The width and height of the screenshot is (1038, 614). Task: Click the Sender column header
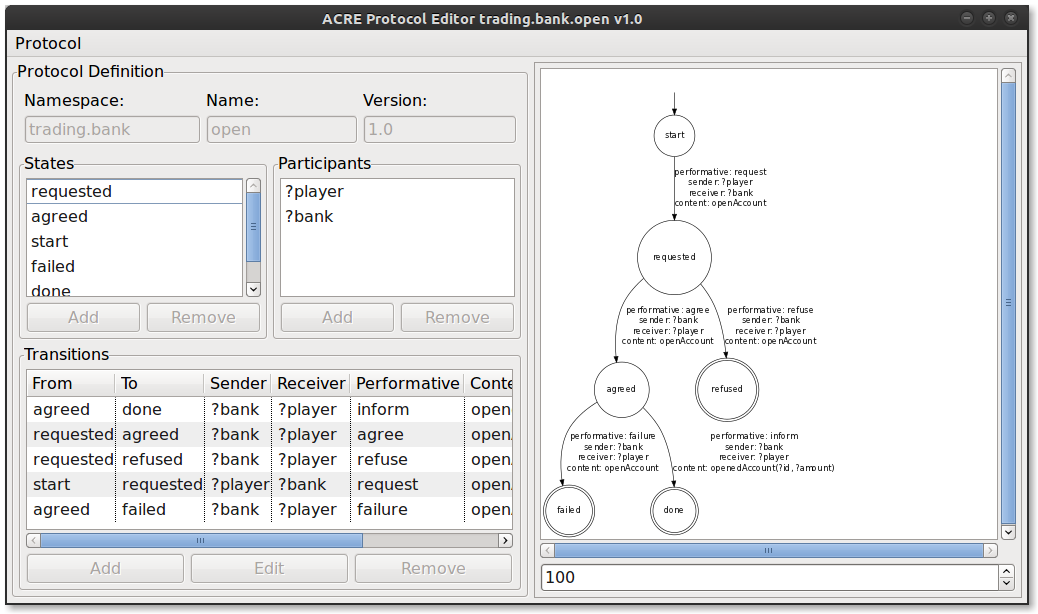pyautogui.click(x=238, y=384)
